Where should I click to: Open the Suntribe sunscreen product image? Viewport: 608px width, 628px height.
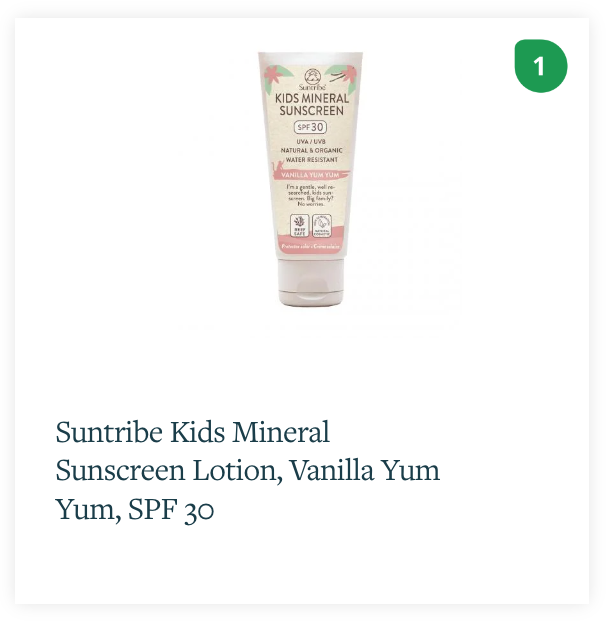coord(310,179)
